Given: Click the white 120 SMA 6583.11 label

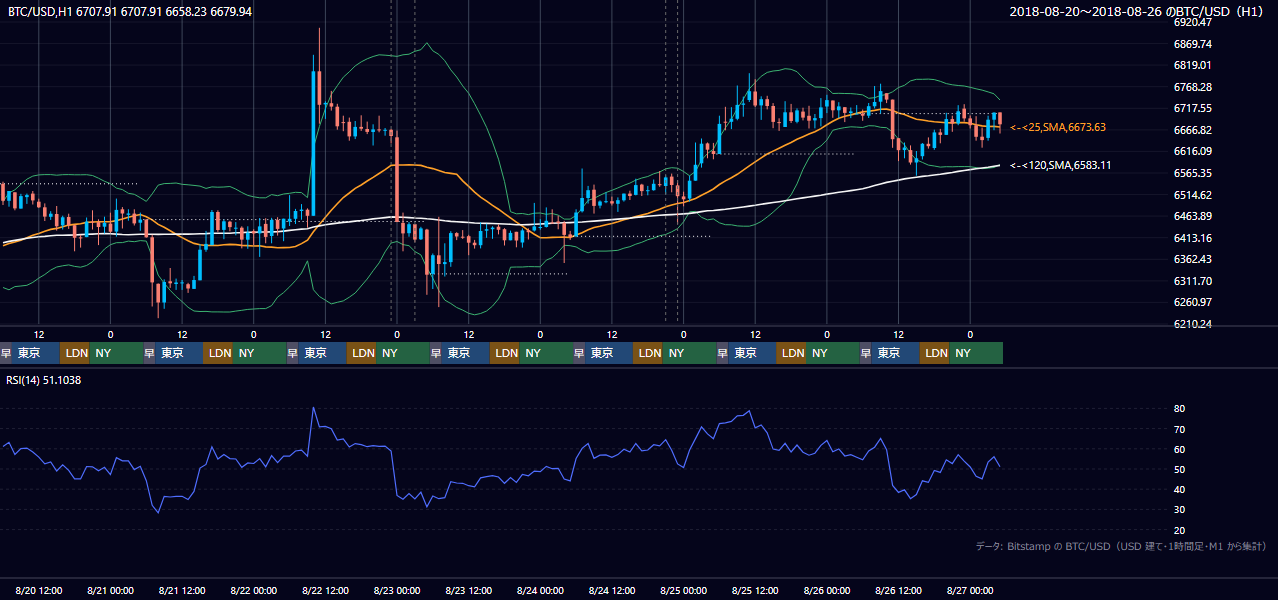Looking at the screenshot, I should coord(1061,165).
